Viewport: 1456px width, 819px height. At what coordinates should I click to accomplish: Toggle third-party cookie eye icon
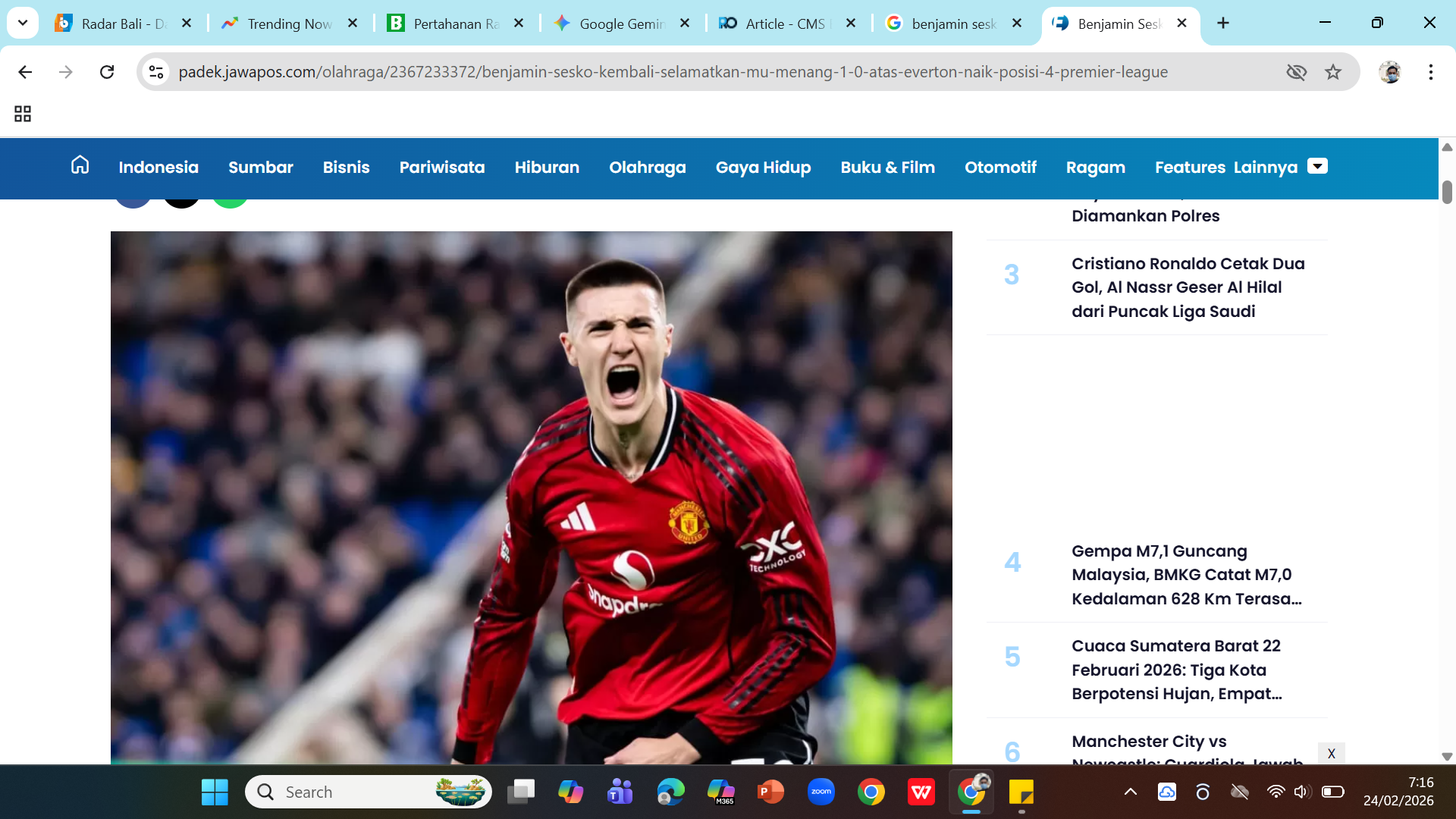point(1297,72)
